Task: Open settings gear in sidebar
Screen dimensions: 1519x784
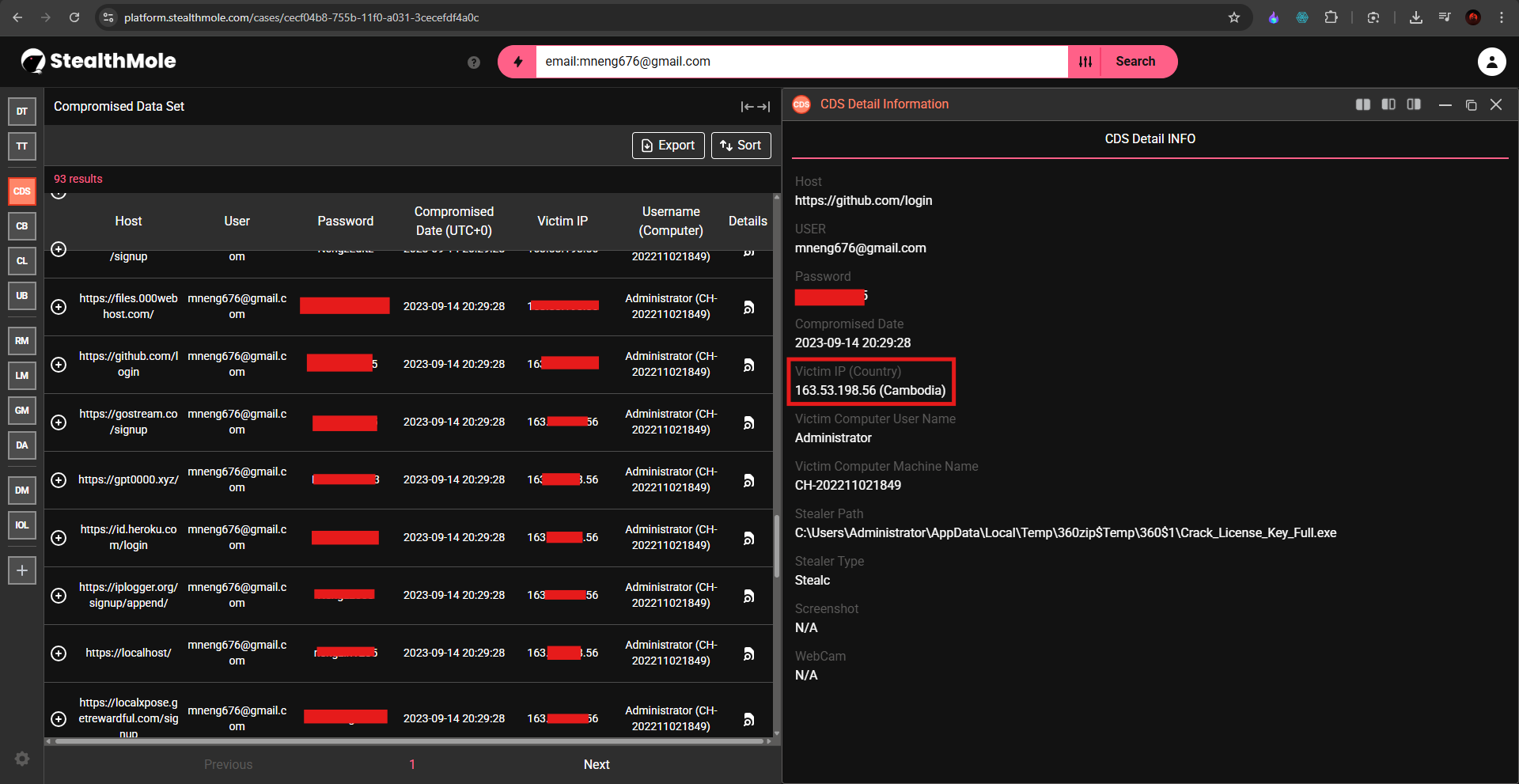Action: coord(22,759)
